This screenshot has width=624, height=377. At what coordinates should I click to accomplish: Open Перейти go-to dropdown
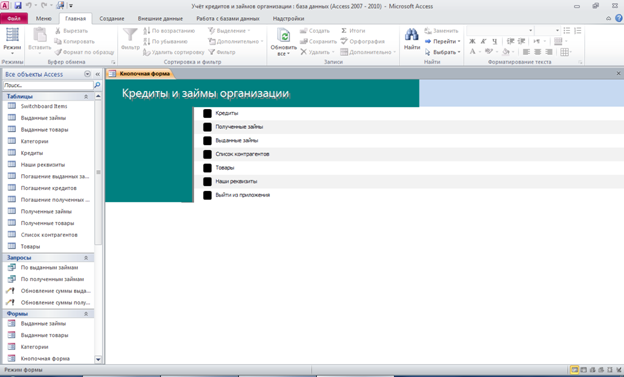pyautogui.click(x=442, y=41)
